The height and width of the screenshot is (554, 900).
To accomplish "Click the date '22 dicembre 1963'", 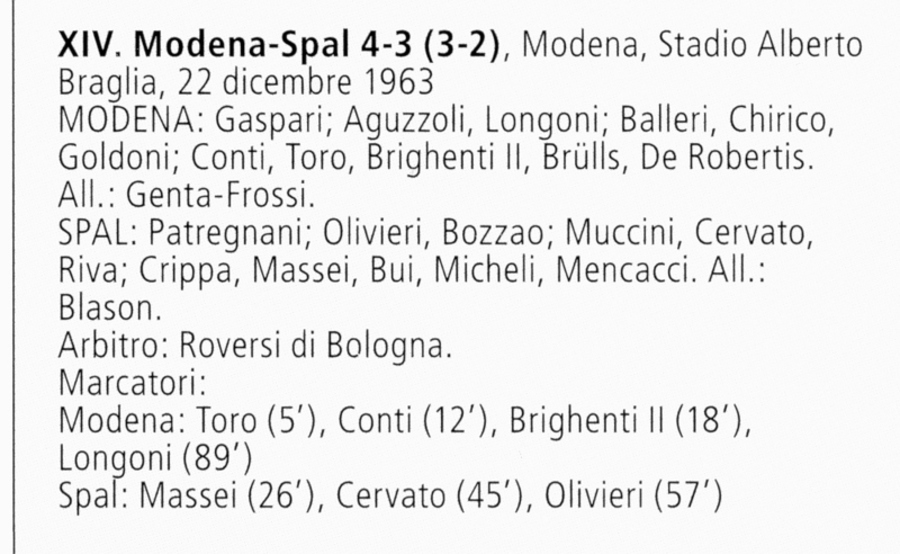I will (305, 82).
